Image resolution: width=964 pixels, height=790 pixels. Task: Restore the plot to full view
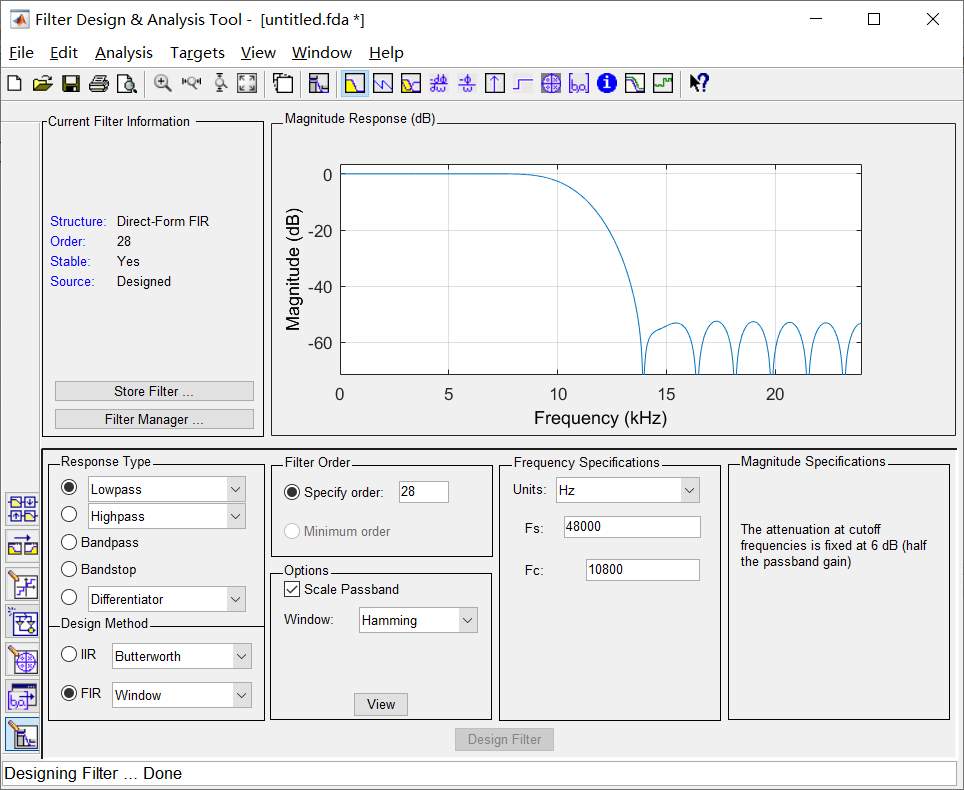[x=247, y=83]
